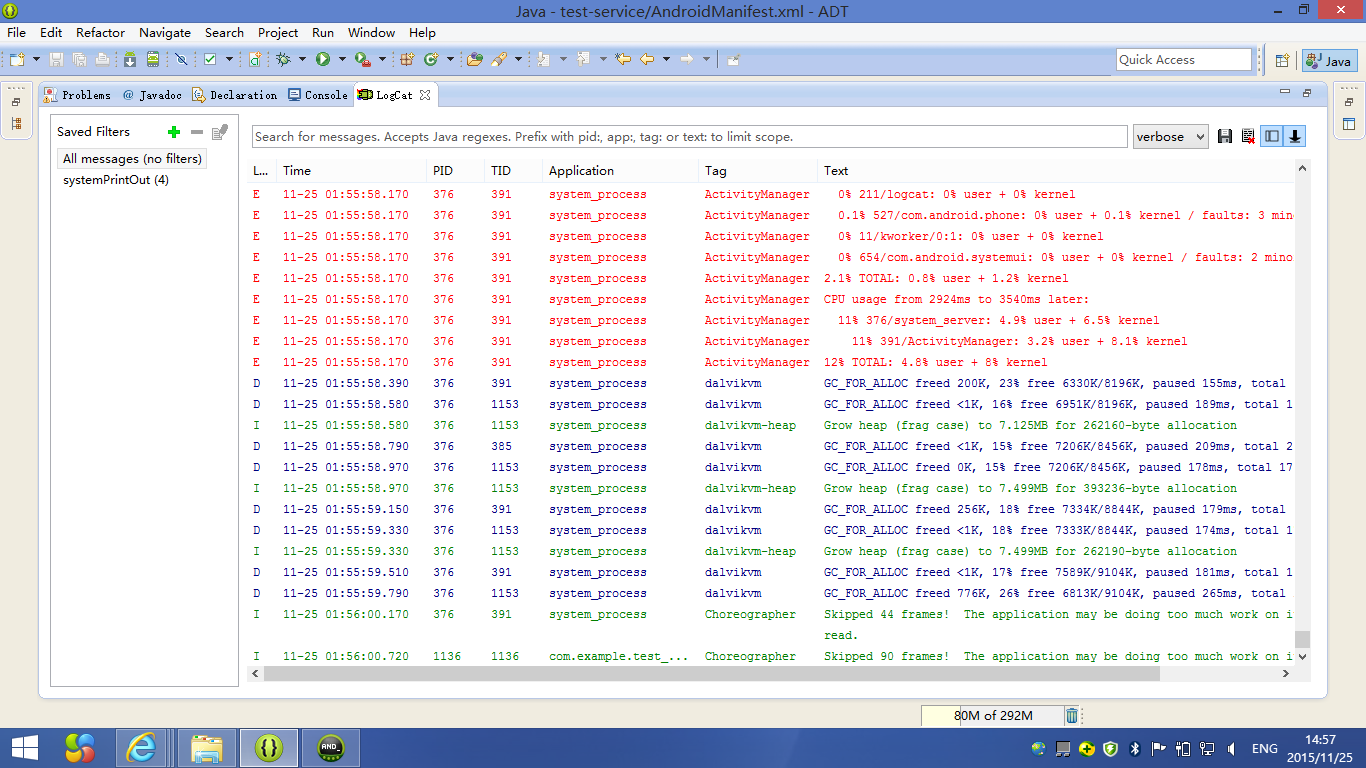Open the File menu
This screenshot has height=768, width=1366.
17,32
